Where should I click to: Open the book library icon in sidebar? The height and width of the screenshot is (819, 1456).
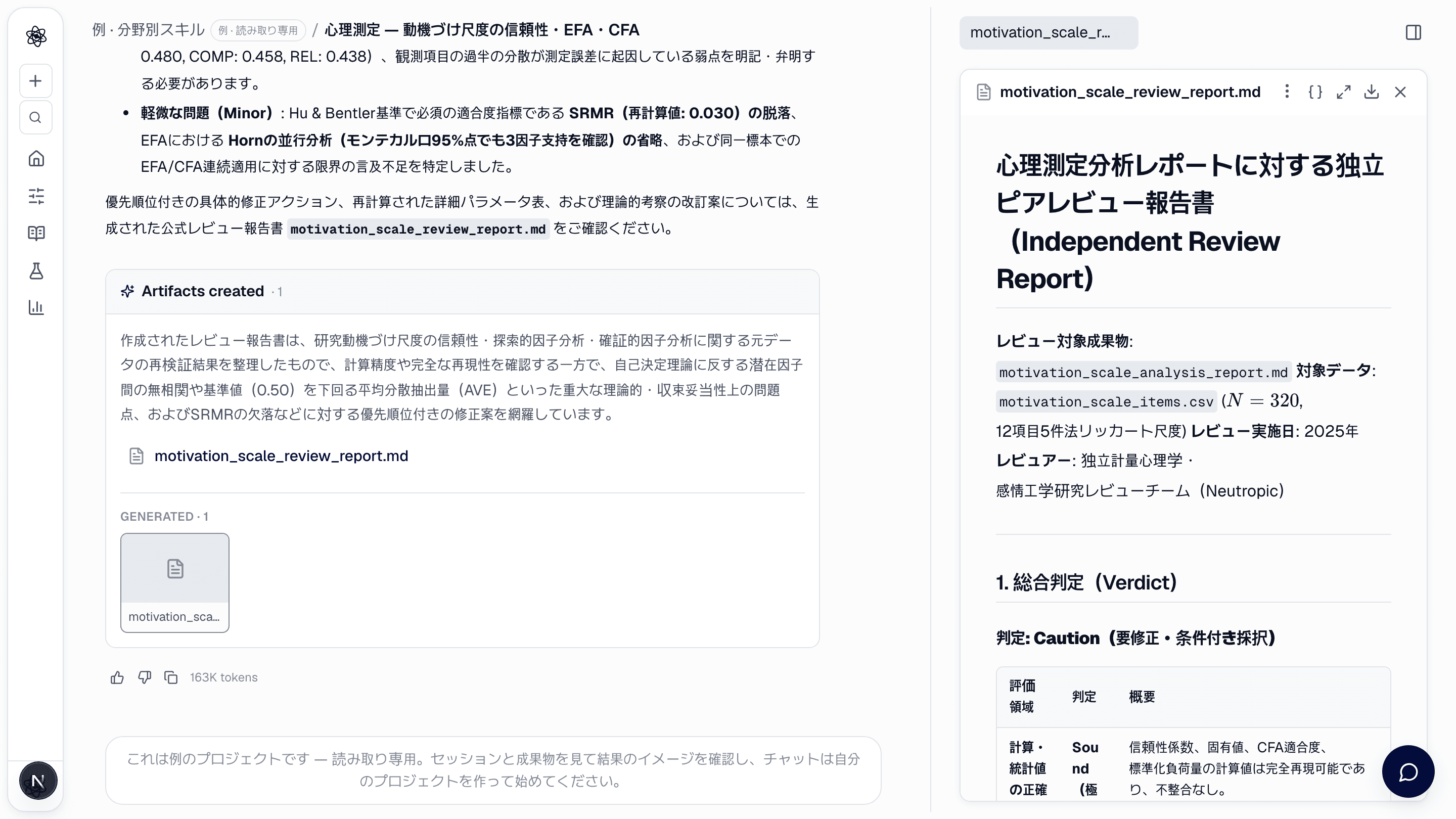click(x=36, y=233)
